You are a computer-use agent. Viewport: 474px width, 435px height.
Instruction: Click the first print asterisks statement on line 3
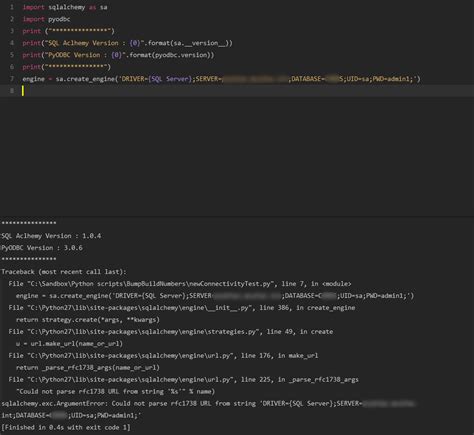68,31
